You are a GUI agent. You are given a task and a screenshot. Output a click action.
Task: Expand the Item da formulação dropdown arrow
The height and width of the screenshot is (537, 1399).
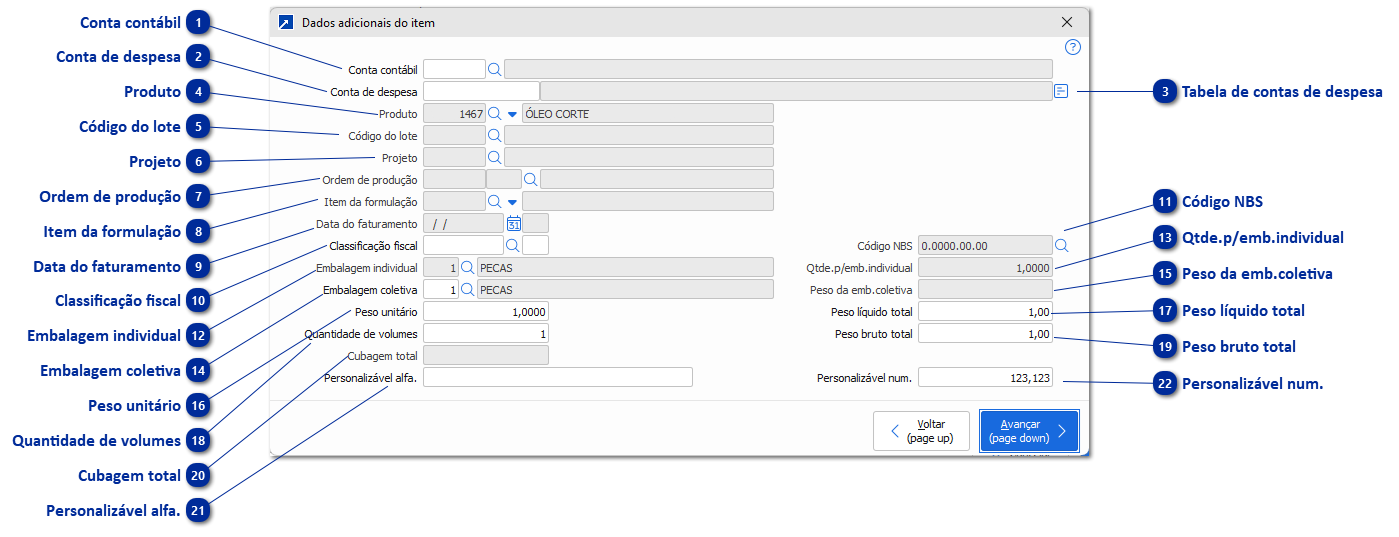coord(512,202)
